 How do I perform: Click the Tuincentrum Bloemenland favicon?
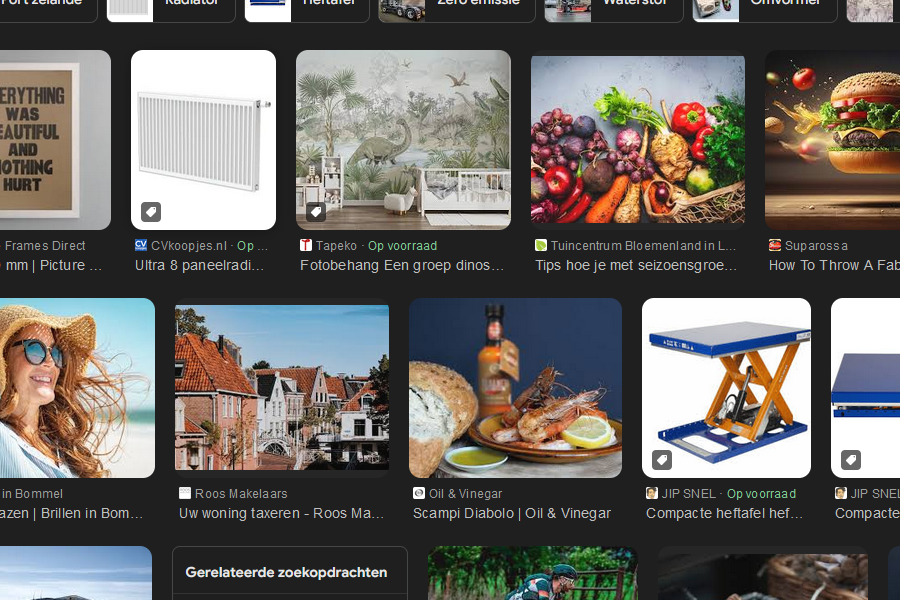click(541, 245)
